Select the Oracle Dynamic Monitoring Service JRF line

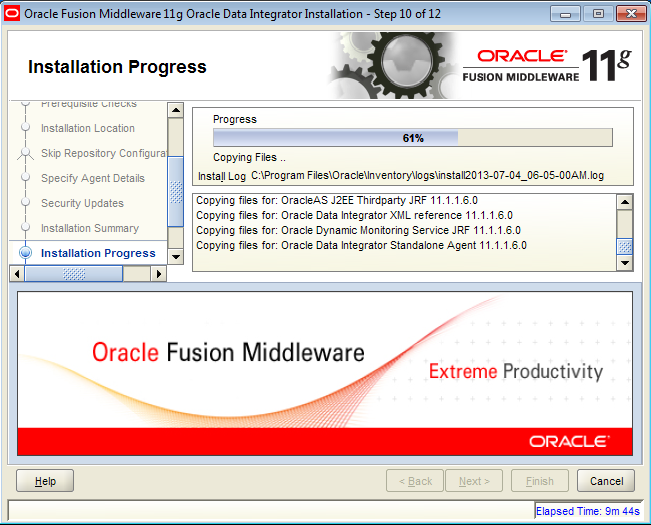tap(358, 230)
